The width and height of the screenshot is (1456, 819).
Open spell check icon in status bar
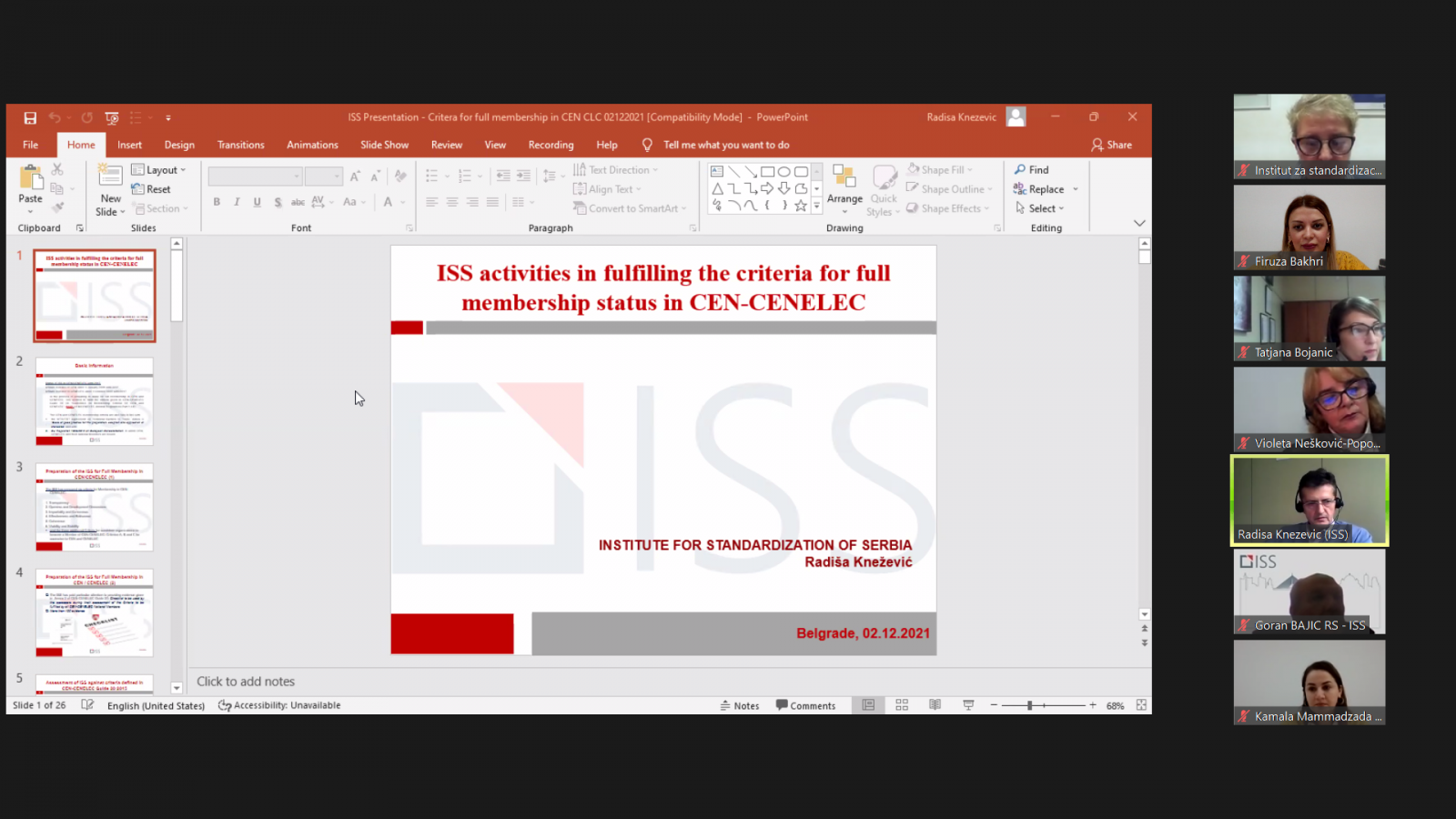(87, 705)
